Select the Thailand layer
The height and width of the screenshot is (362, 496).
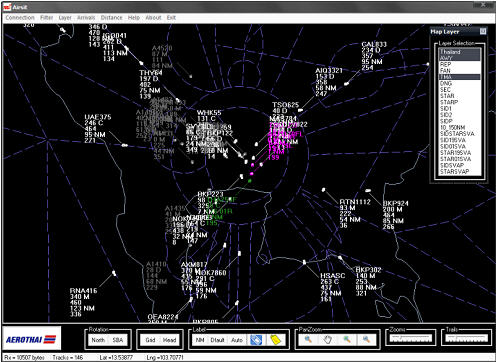pos(460,52)
